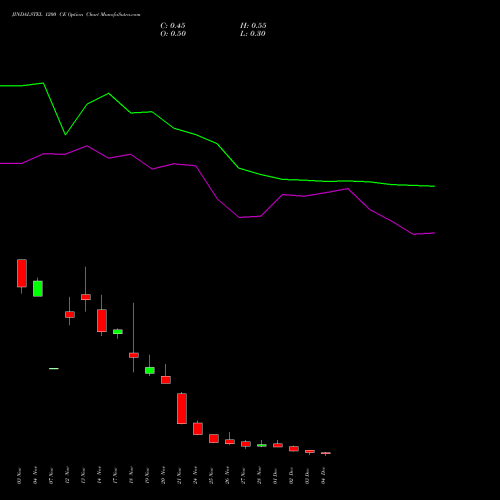Click the 02 Dec date label
The width and height of the screenshot is (500, 500).
click(291, 475)
